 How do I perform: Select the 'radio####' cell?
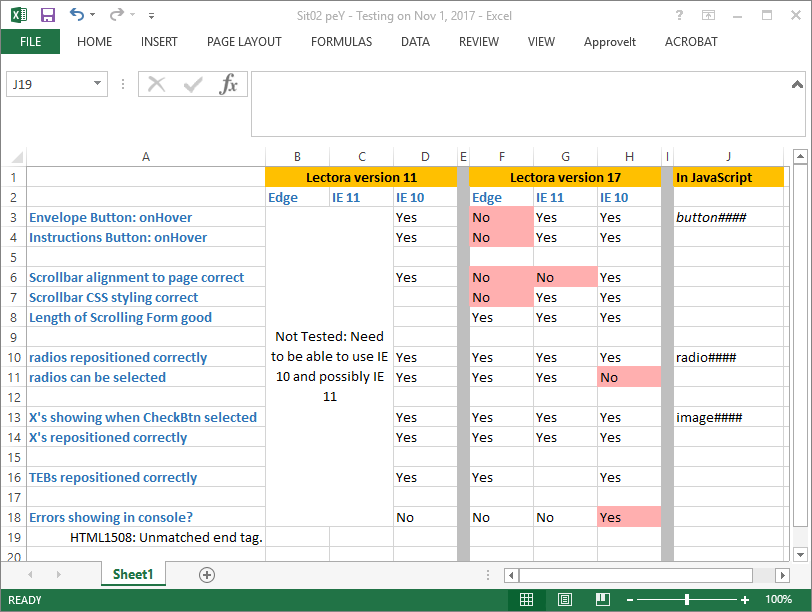(x=729, y=357)
